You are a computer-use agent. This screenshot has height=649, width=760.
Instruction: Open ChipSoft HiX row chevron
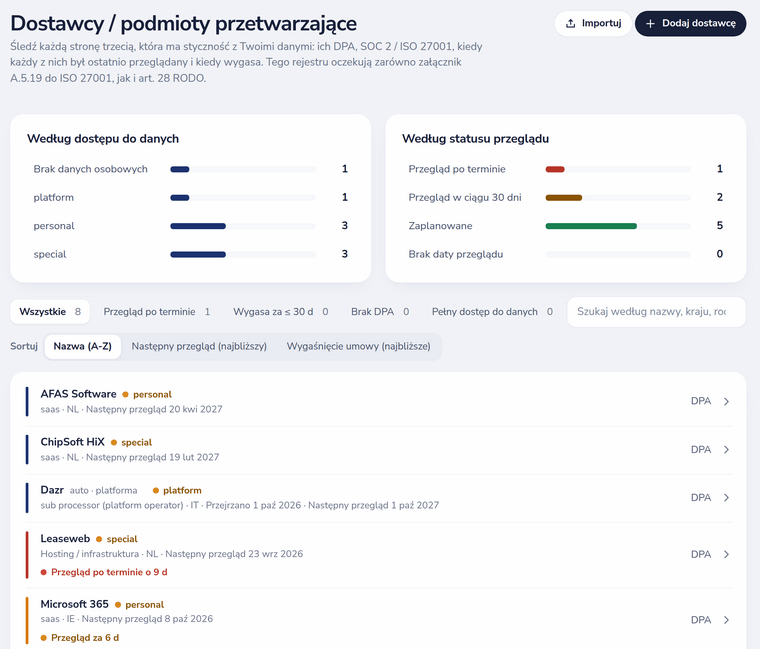pos(726,450)
